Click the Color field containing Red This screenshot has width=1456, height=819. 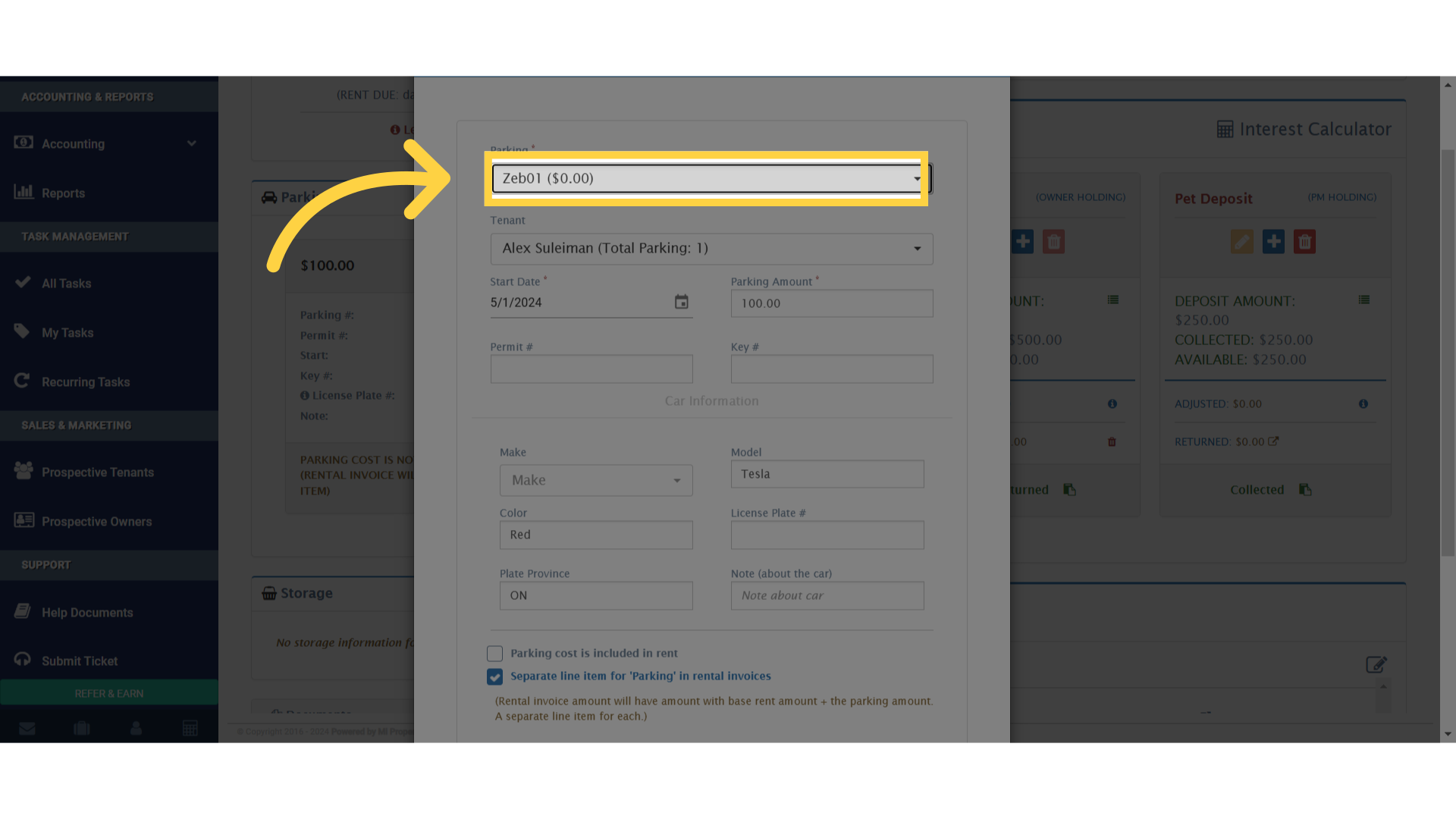pyautogui.click(x=596, y=535)
